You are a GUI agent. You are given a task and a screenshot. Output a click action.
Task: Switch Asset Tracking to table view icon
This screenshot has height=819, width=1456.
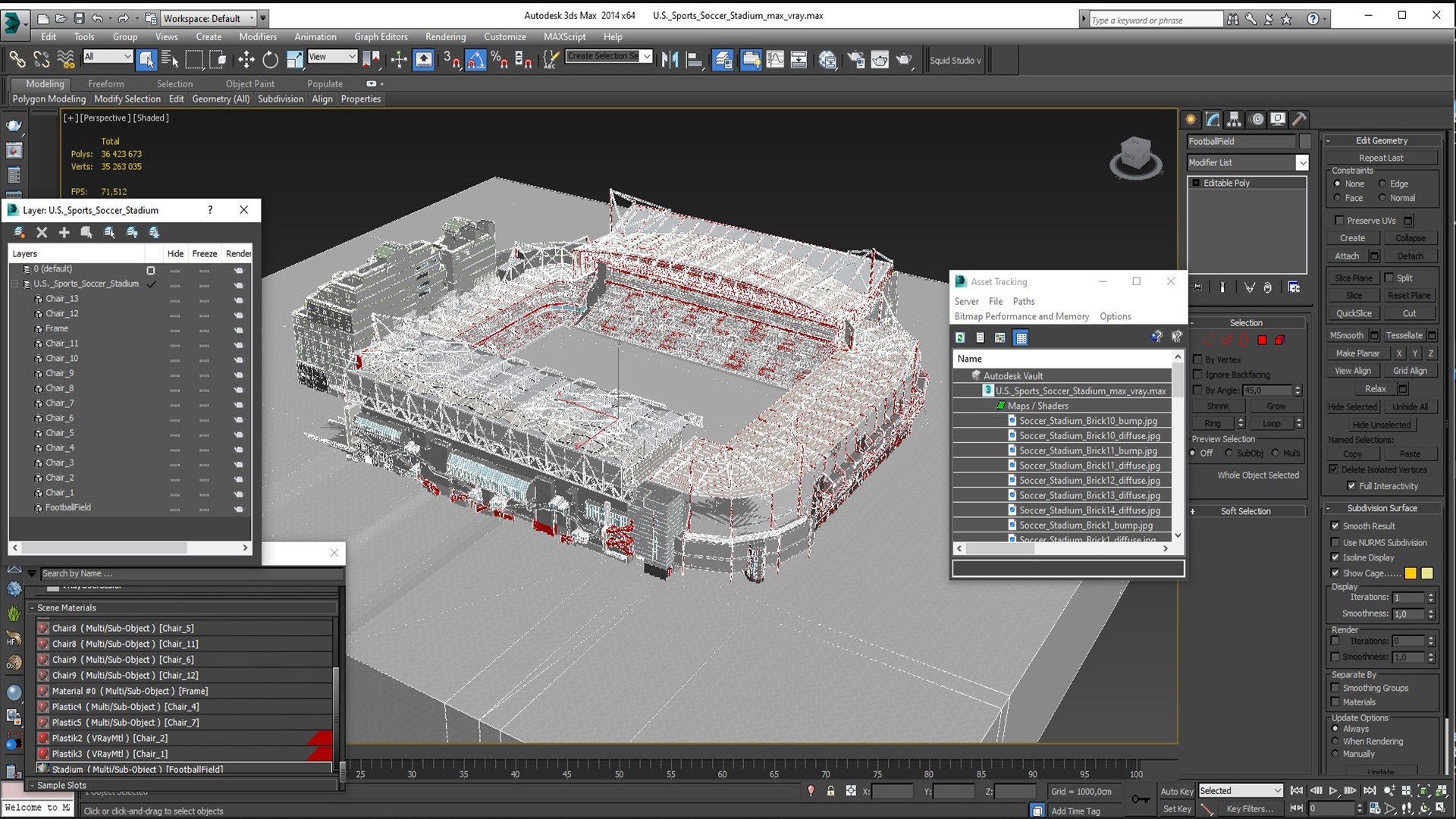click(1021, 337)
